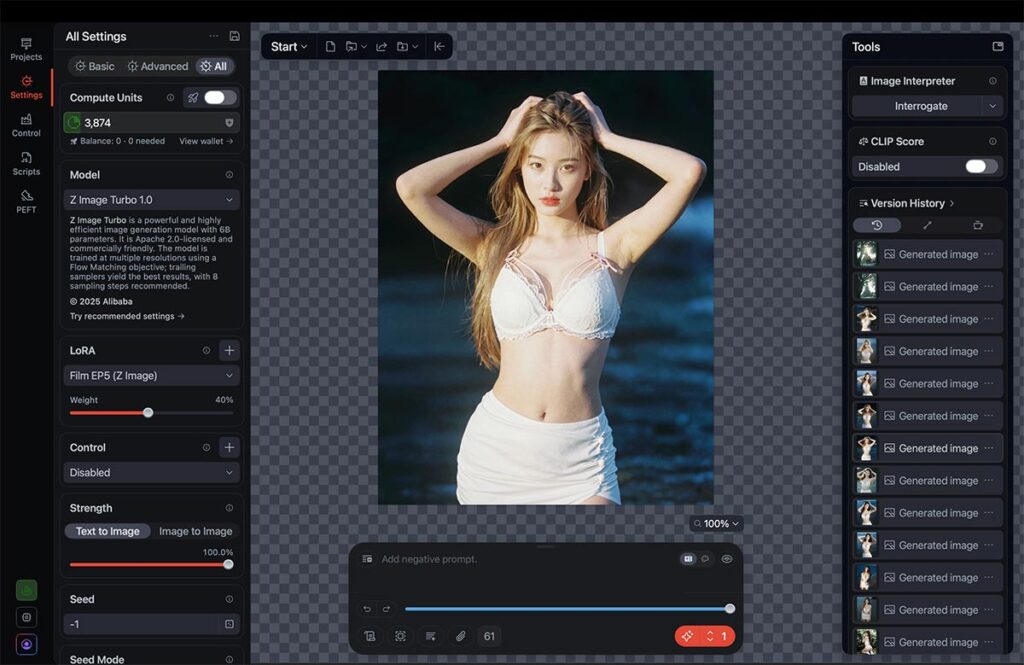Click the new document icon in top toolbar
Screen dimensions: 1024x665
click(330, 47)
